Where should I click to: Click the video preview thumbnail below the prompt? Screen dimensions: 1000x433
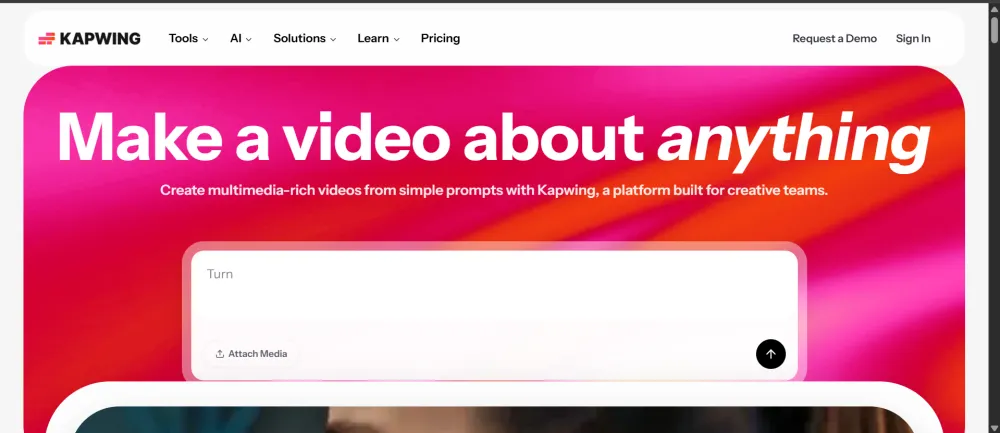(x=494, y=420)
